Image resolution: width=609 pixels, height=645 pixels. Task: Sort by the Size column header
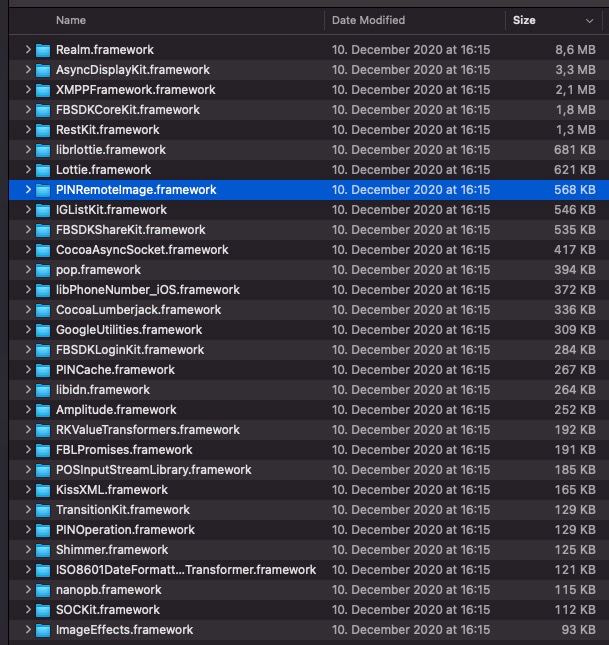524,20
